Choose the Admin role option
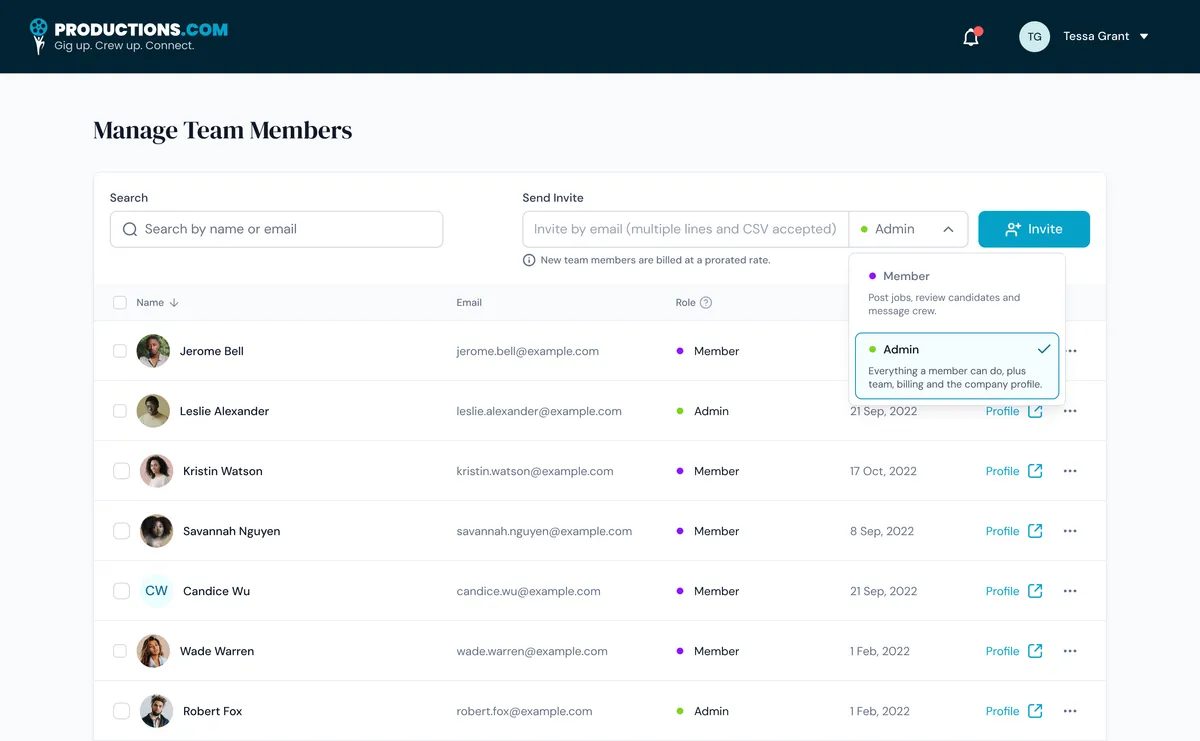The width and height of the screenshot is (1200, 741). 957,366
